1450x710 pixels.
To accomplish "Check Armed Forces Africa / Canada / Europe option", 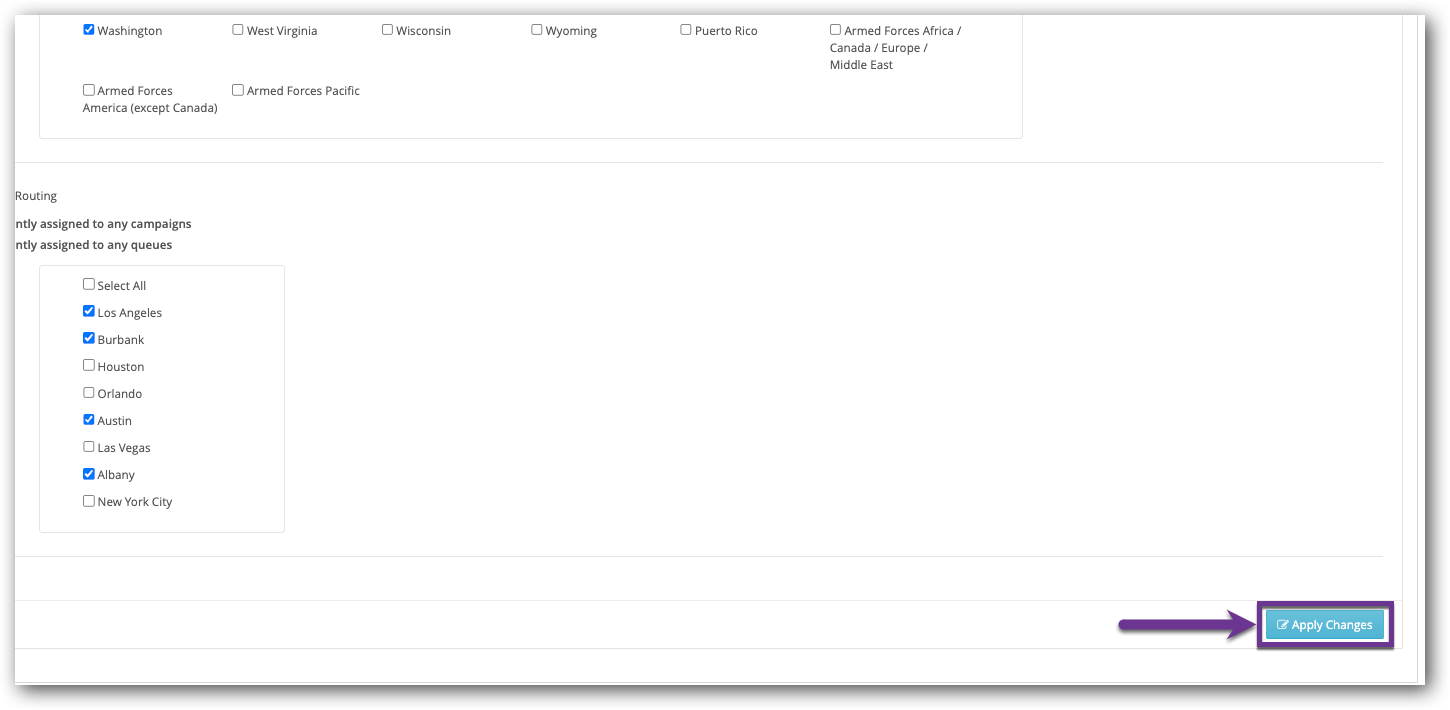I will (x=836, y=29).
